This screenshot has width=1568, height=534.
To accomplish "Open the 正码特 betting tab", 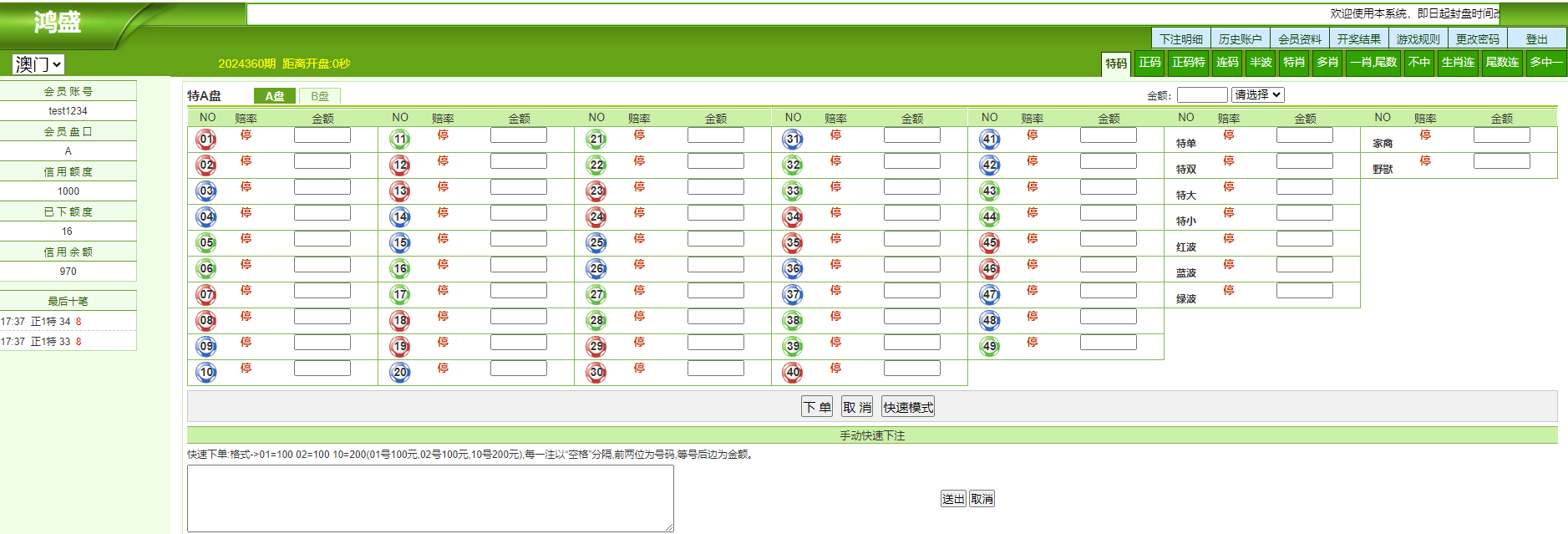I will (x=1188, y=63).
